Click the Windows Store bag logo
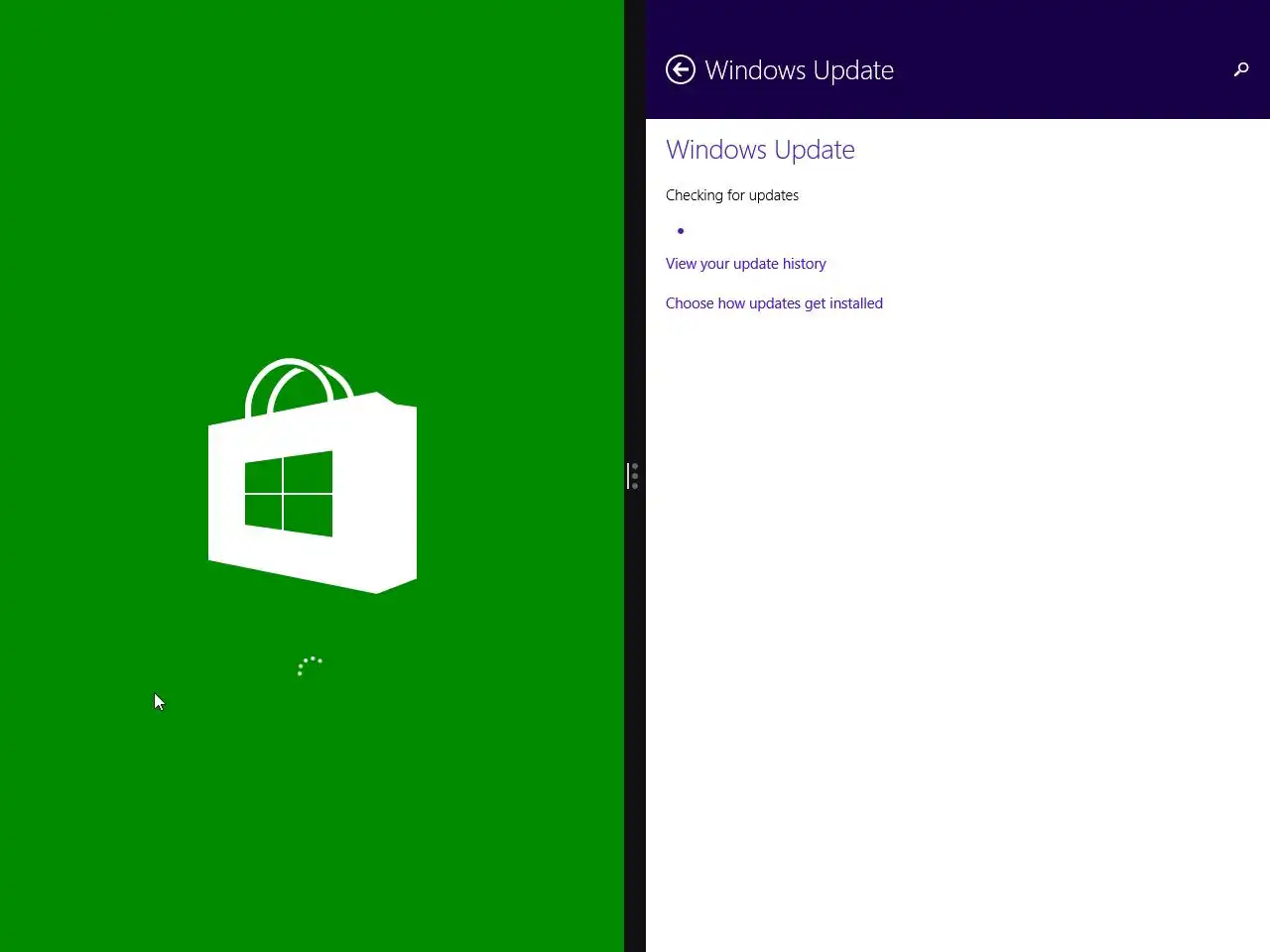The image size is (1270, 952). (x=313, y=476)
